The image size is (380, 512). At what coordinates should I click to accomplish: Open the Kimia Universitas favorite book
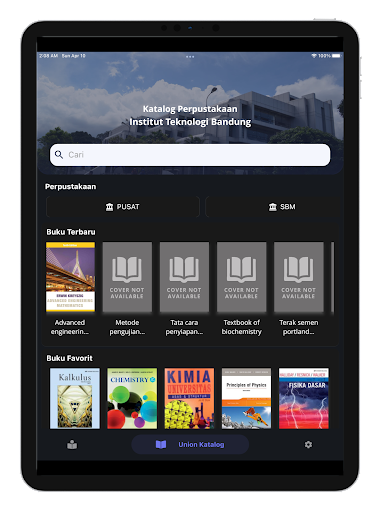click(189, 398)
